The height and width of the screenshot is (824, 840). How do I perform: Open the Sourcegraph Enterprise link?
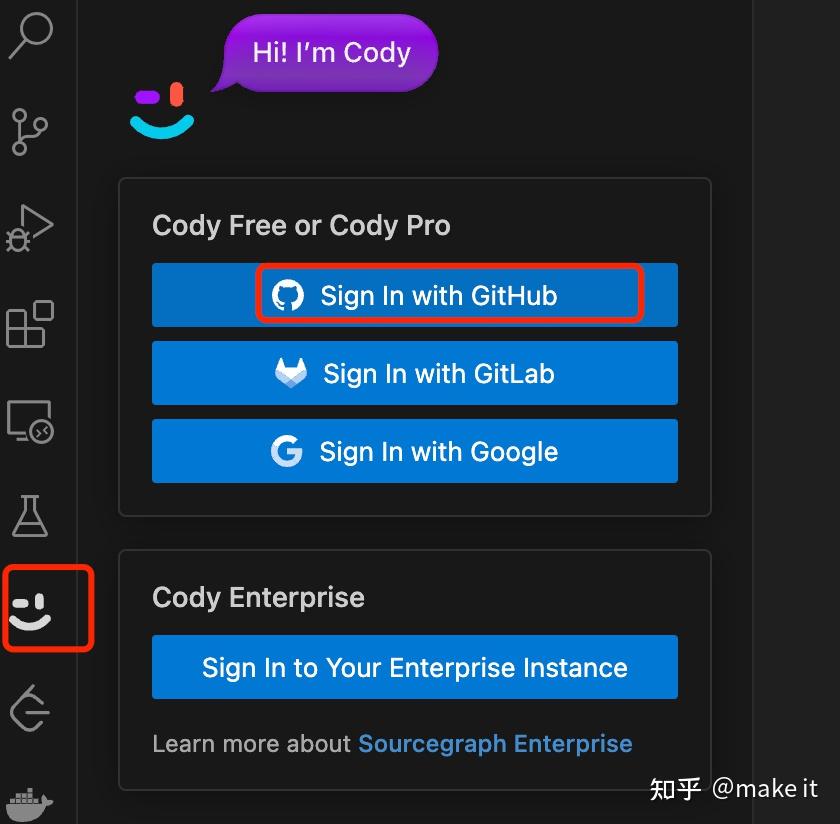[494, 743]
